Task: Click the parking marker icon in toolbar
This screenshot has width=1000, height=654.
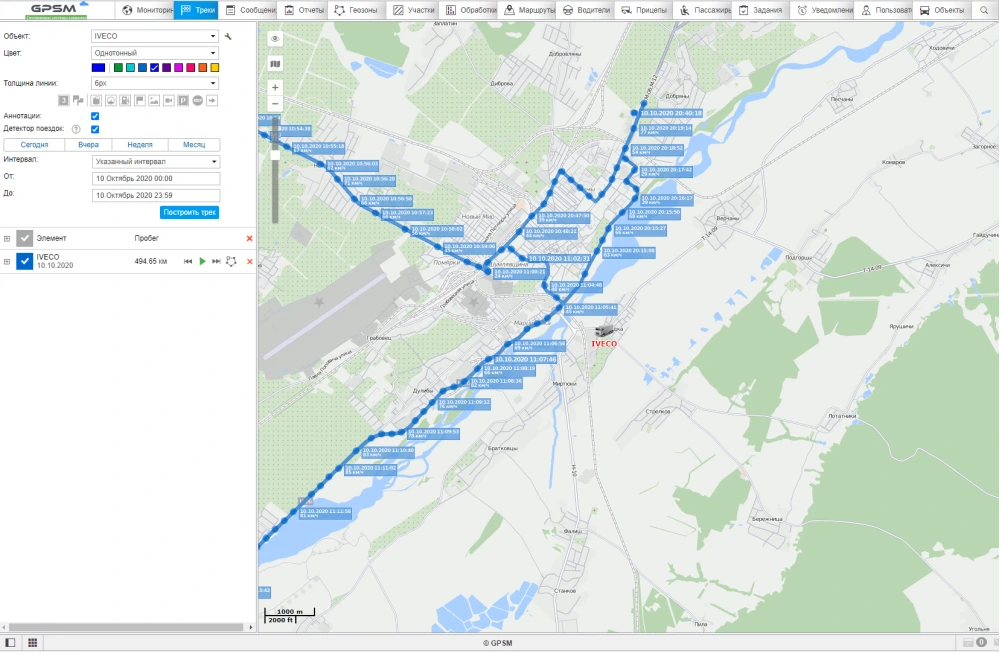Action: (x=183, y=100)
